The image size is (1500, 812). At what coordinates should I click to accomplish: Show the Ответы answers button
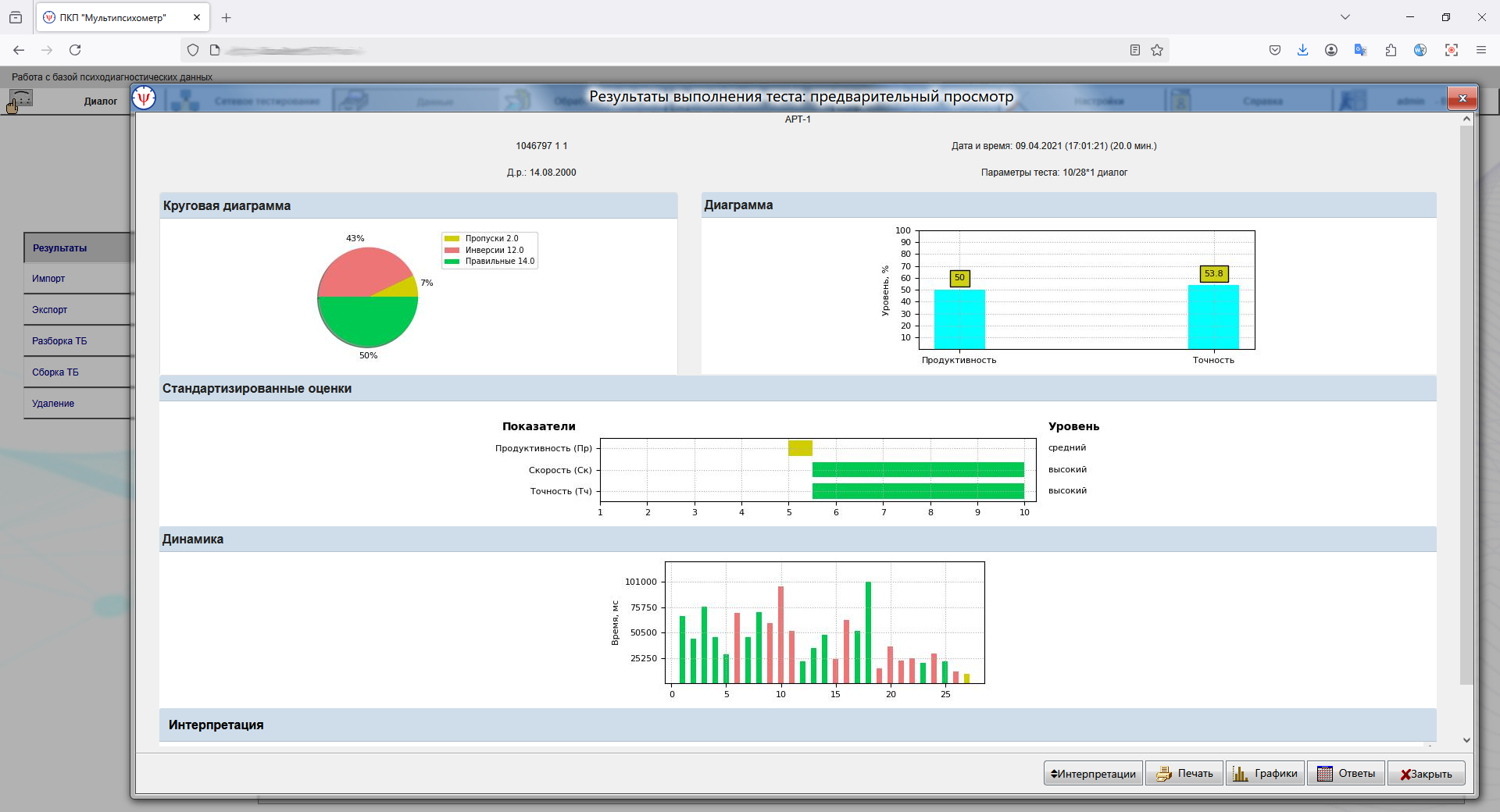1346,773
